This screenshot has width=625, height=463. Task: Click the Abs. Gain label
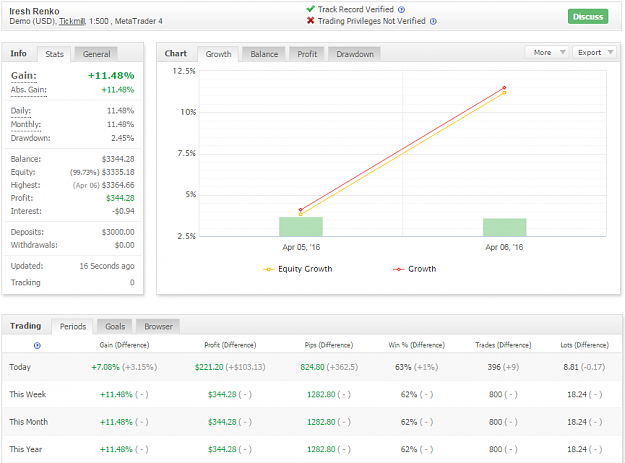pos(29,90)
